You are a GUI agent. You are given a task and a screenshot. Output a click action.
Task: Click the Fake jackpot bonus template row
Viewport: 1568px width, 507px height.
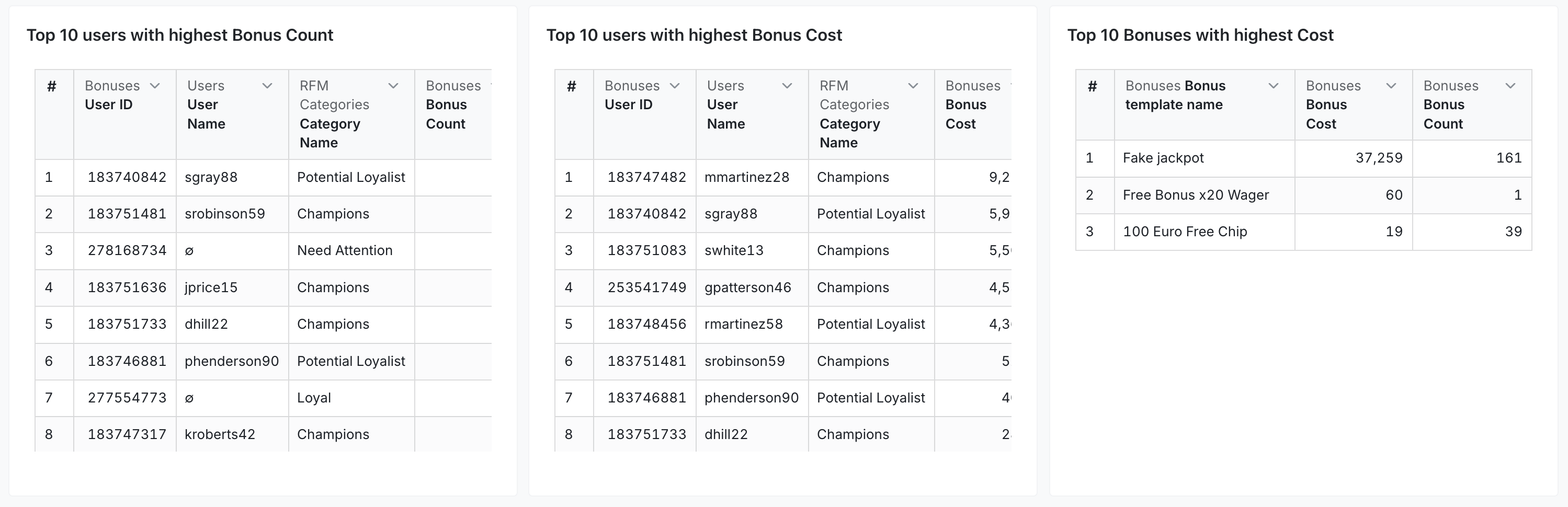[1163, 158]
